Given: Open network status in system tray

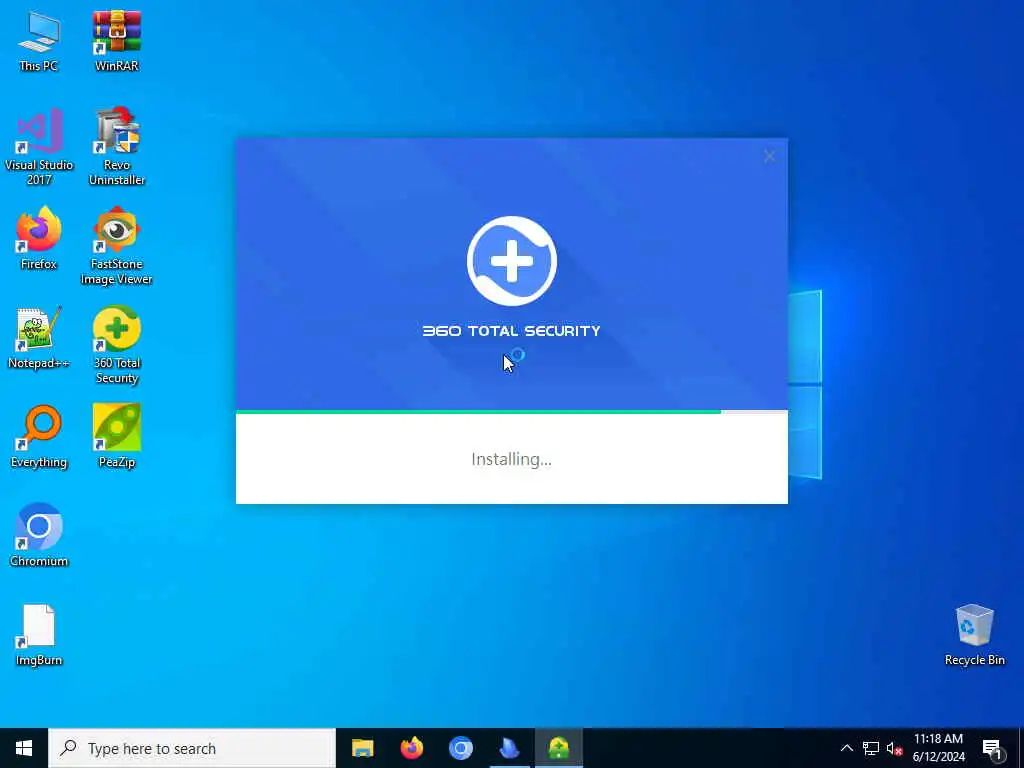Looking at the screenshot, I should (871, 748).
